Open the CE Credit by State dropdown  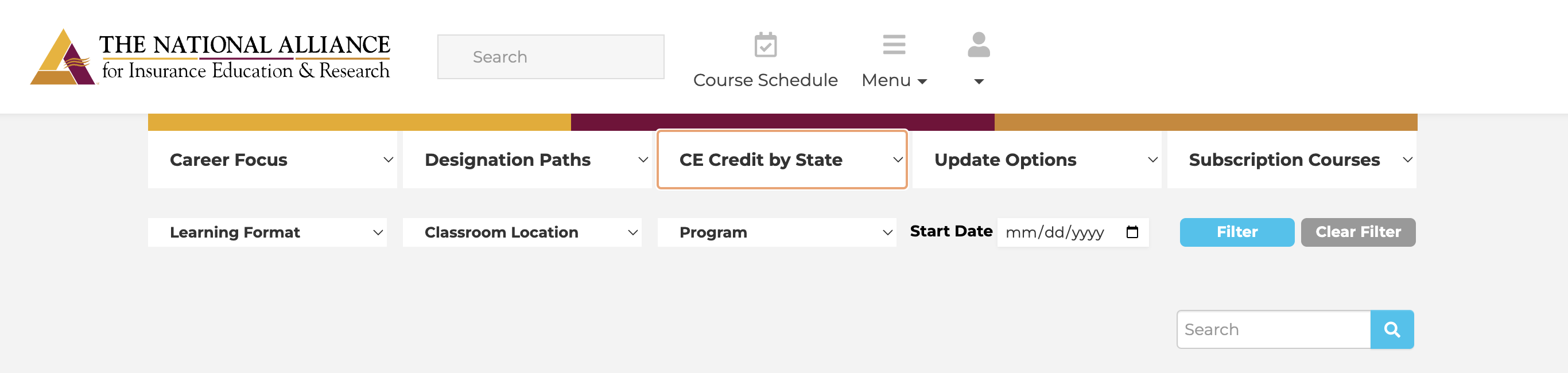click(x=782, y=160)
